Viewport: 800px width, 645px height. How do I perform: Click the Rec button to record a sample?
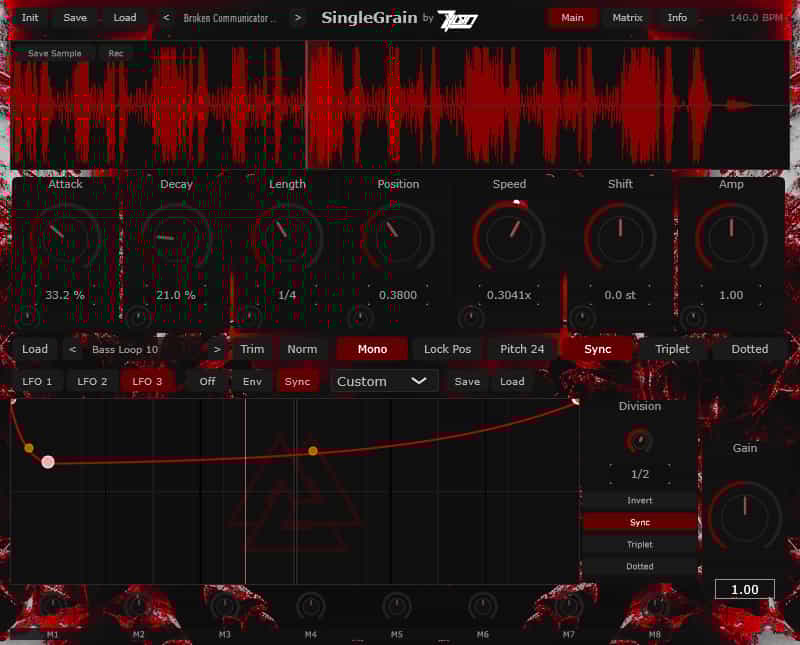[117, 52]
